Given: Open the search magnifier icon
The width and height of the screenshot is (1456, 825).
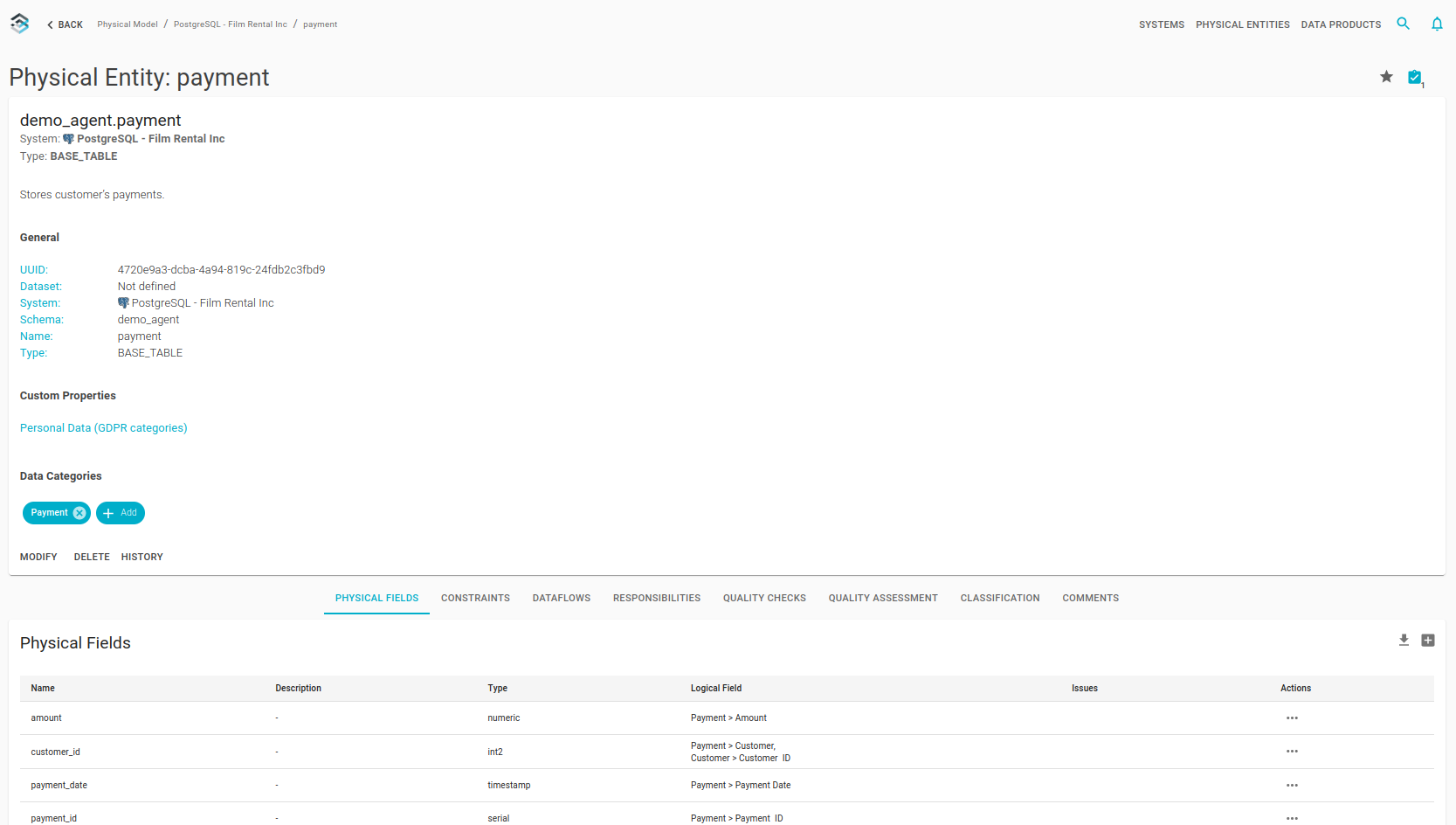Looking at the screenshot, I should pos(1403,24).
